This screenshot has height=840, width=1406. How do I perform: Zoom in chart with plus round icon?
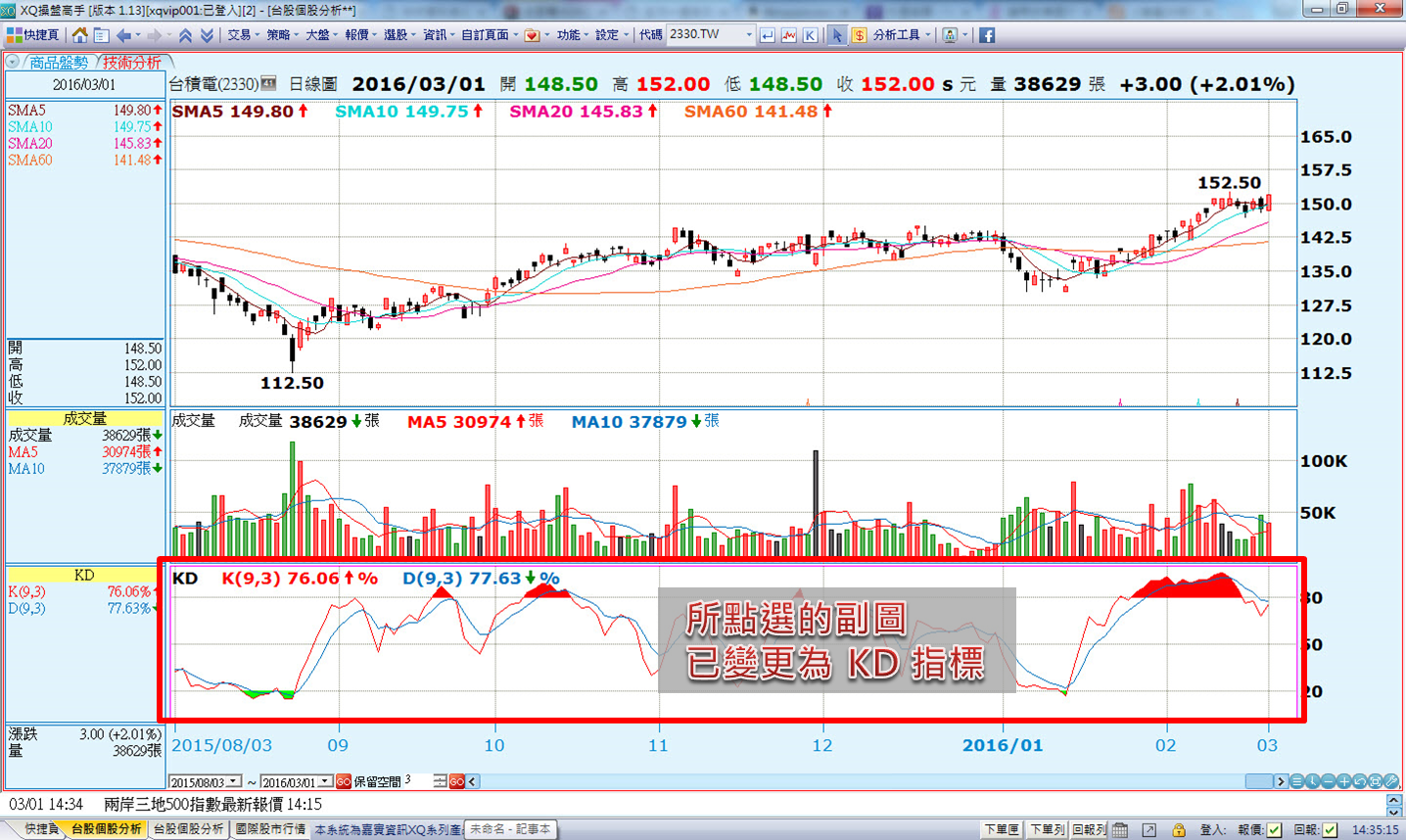(x=1344, y=781)
